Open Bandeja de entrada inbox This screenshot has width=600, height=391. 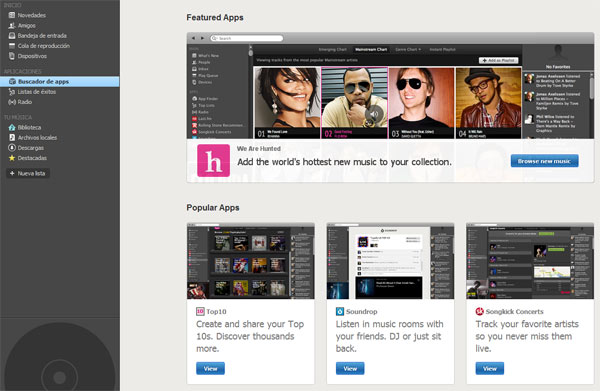pyautogui.click(x=38, y=36)
